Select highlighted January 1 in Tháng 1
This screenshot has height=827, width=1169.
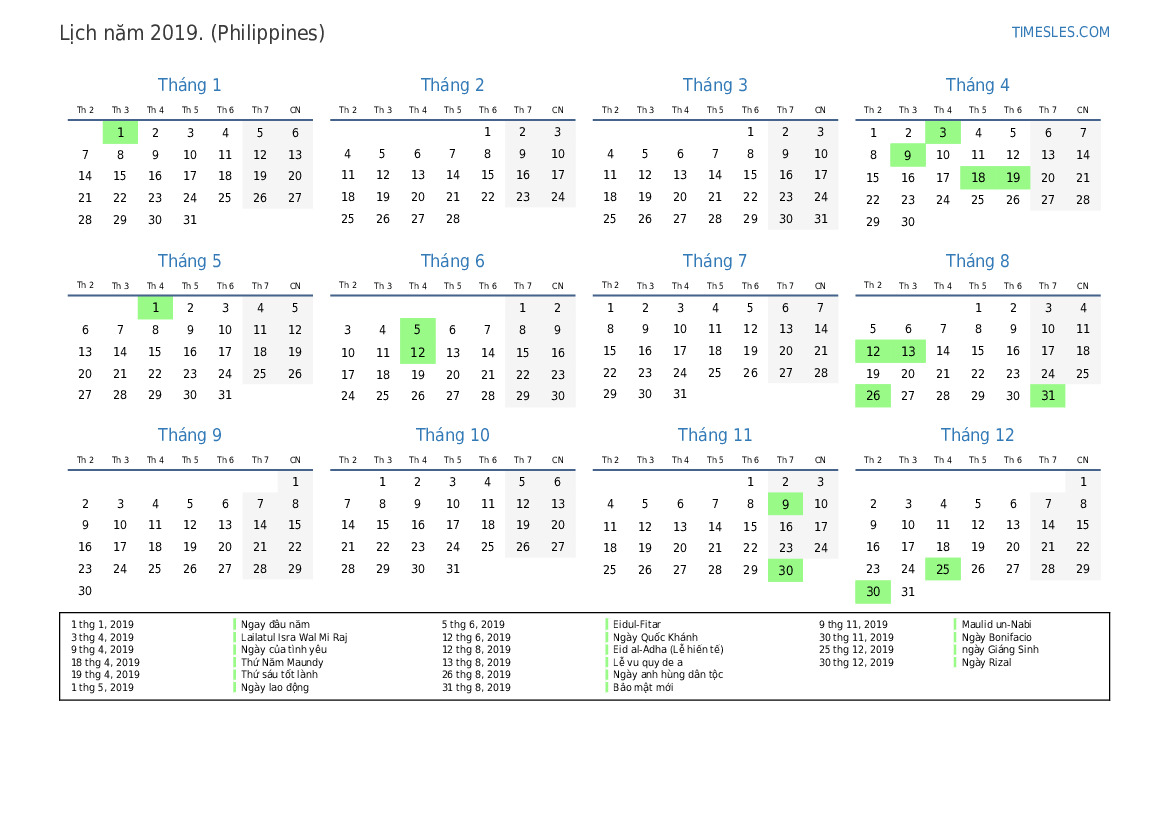(120, 132)
